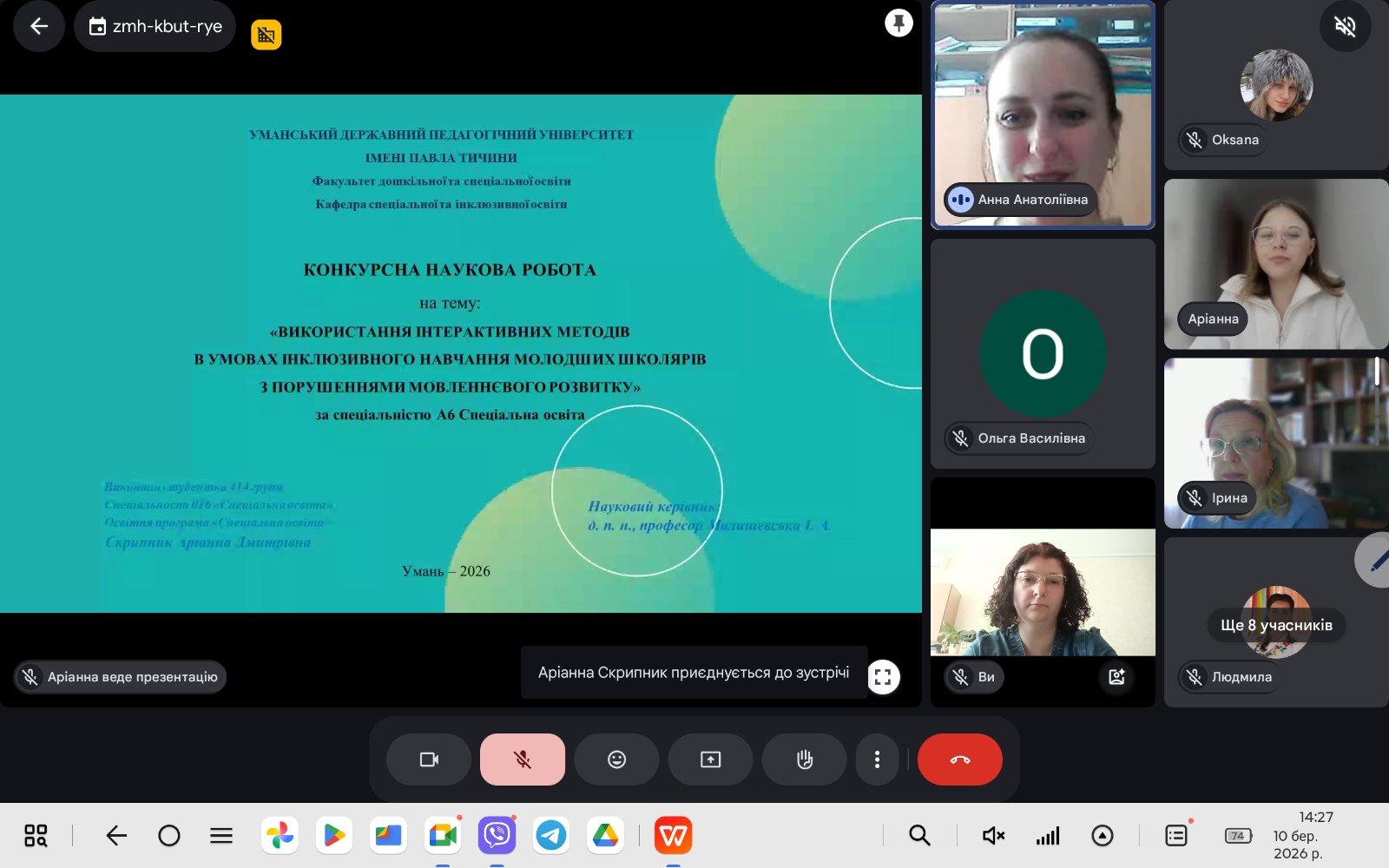This screenshot has height=868, width=1389.
Task: Open the recent apps three-line menu
Action: coord(221,836)
